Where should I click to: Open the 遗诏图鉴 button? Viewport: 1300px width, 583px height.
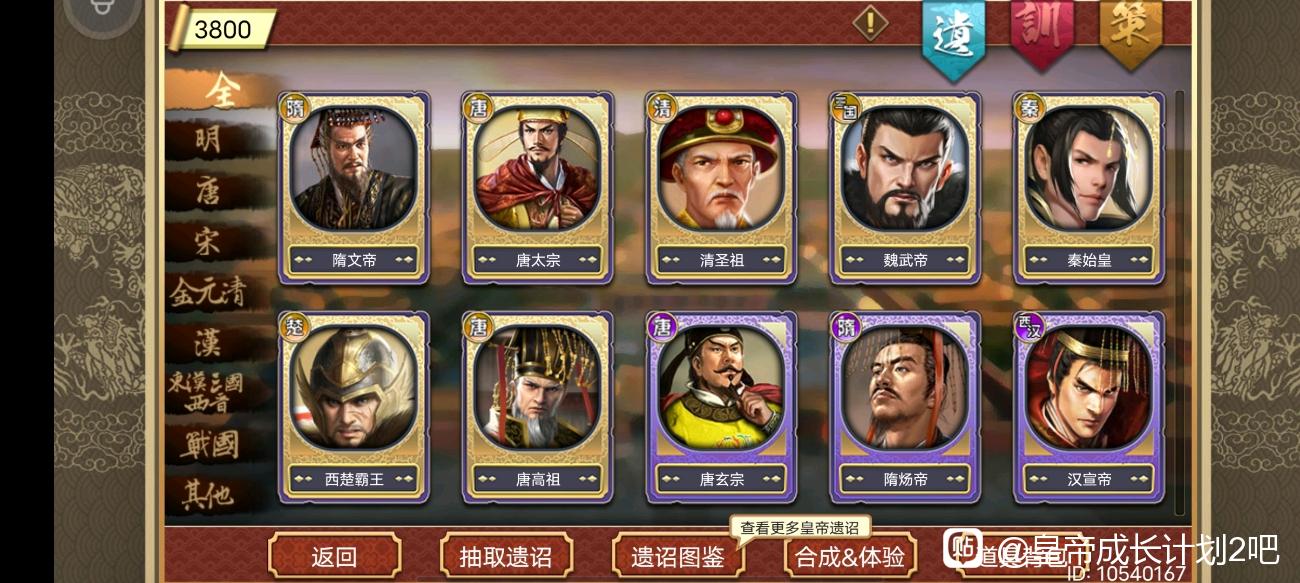(x=677, y=556)
